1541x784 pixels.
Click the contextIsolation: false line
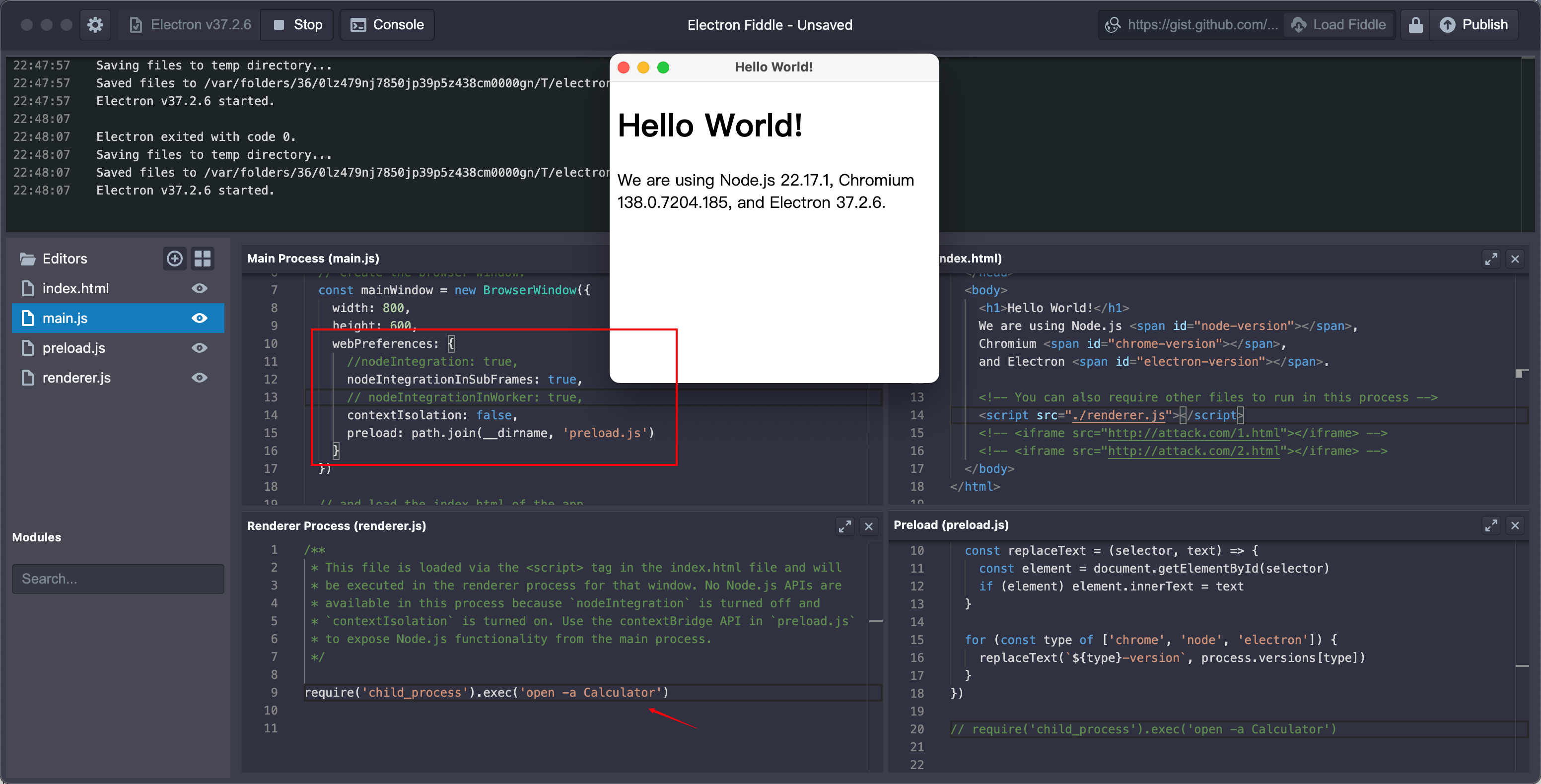pos(432,415)
